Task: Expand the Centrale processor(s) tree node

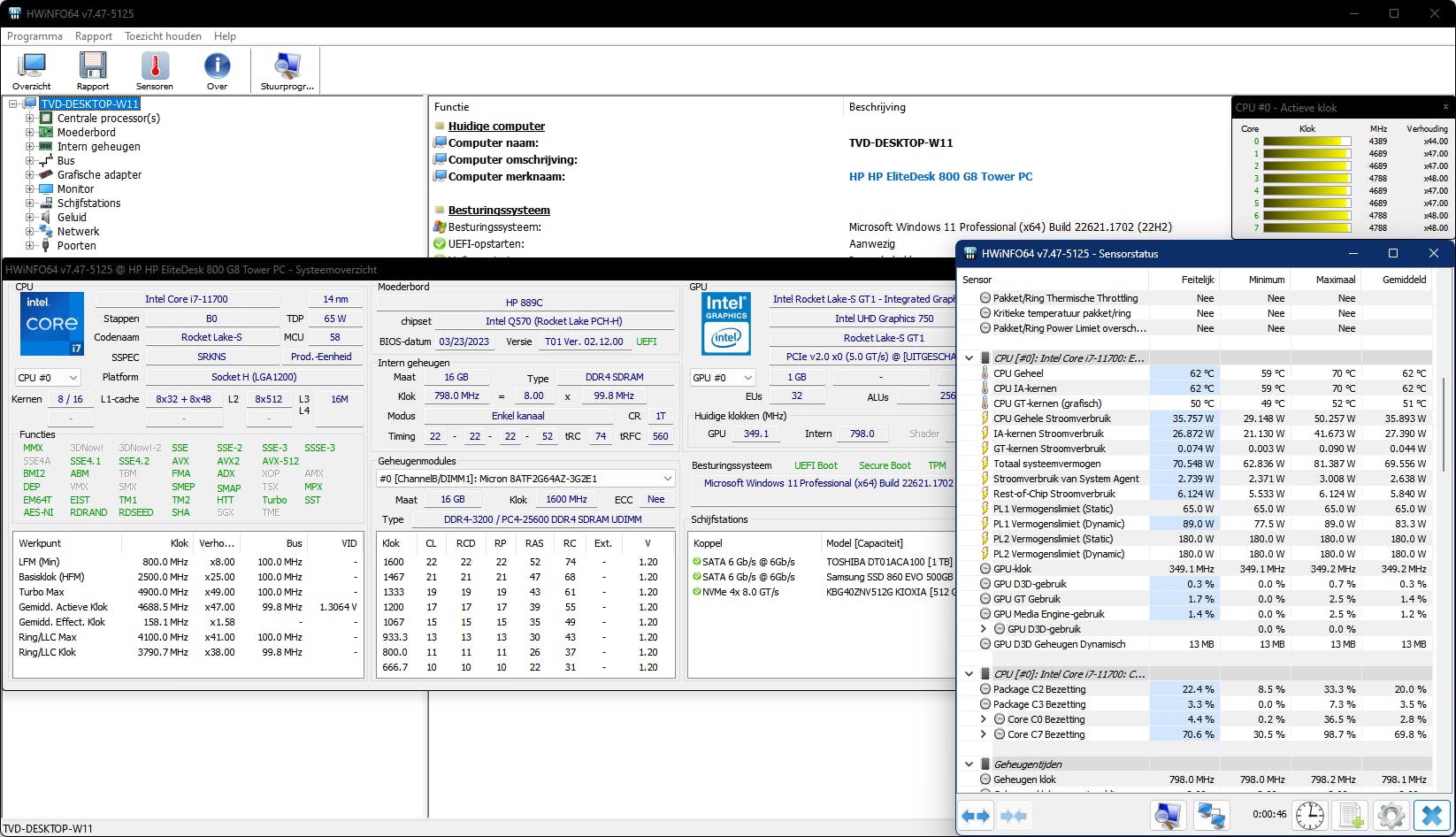Action: coord(30,119)
